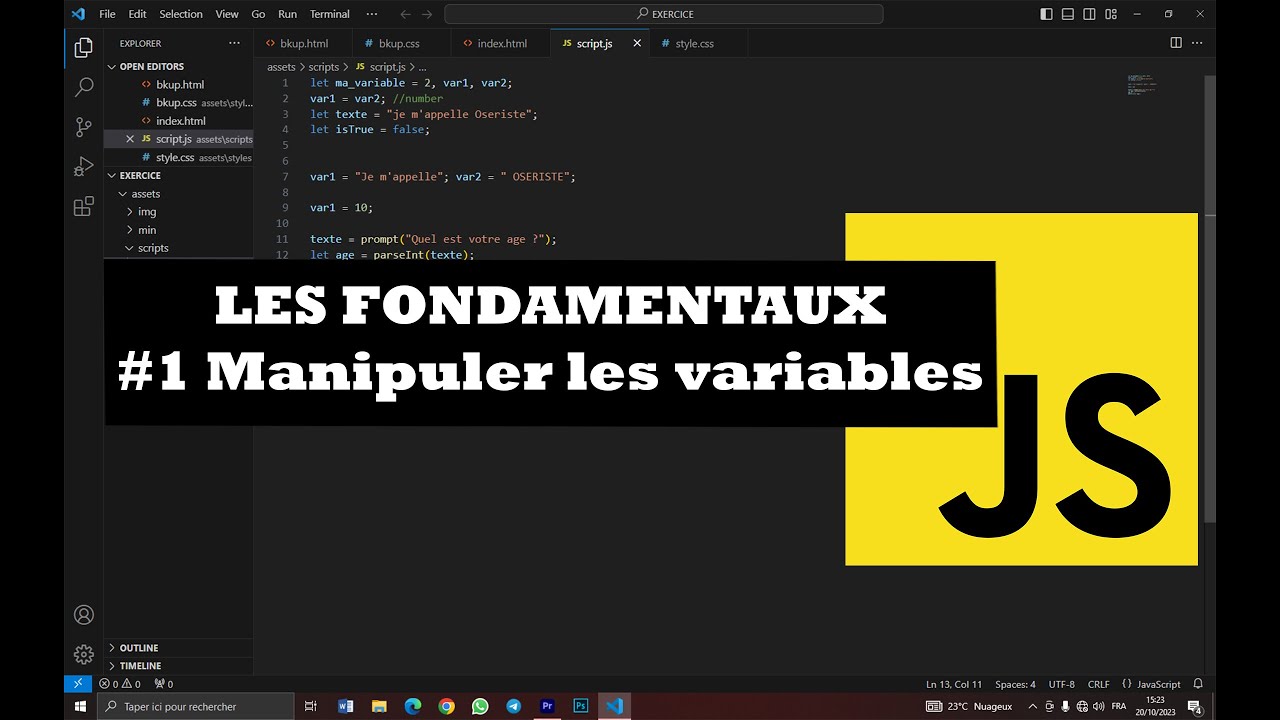Open the Terminal menu
Image resolution: width=1280 pixels, height=720 pixels.
click(x=330, y=14)
